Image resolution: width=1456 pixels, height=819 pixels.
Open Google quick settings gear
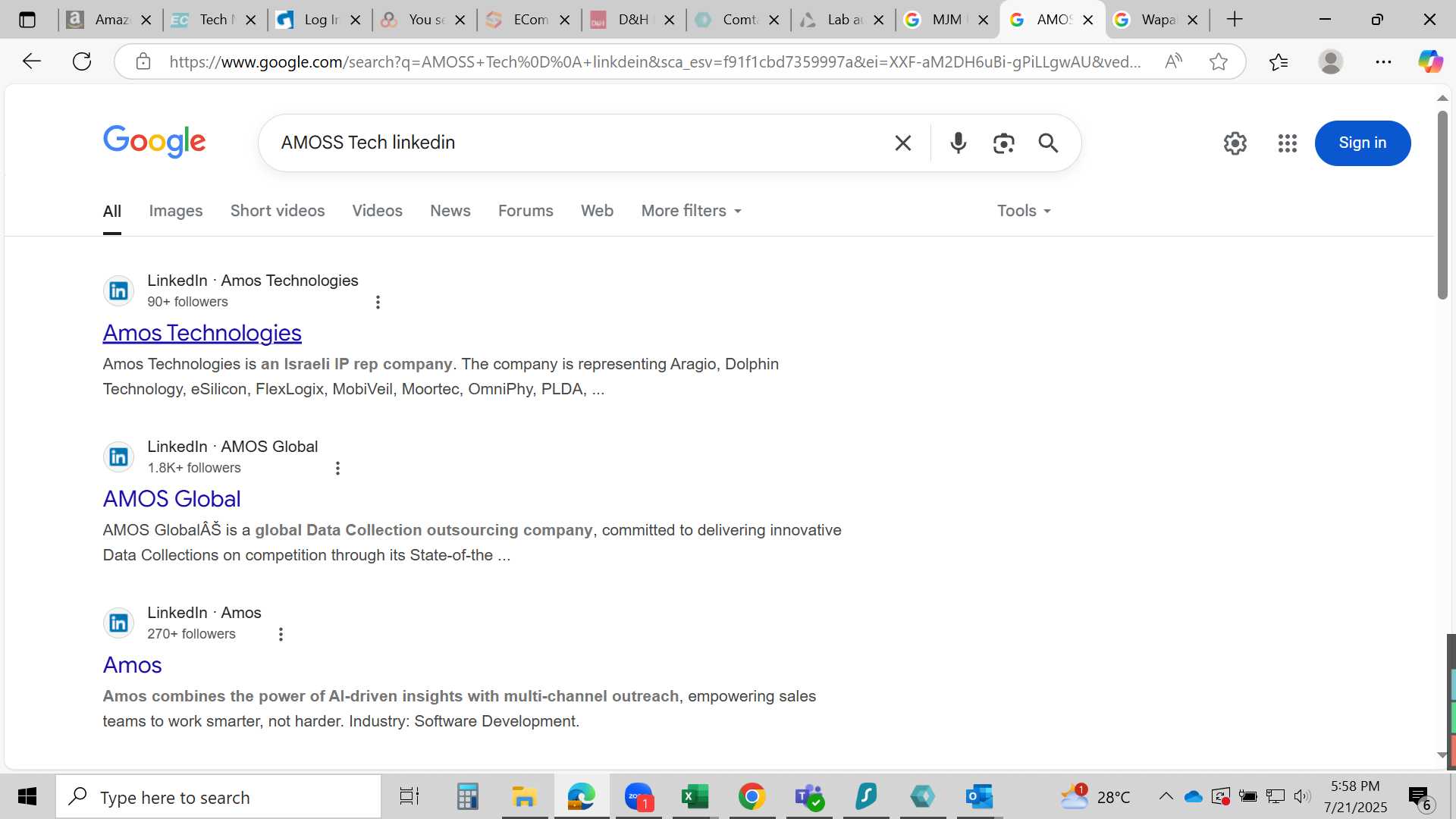(x=1235, y=143)
